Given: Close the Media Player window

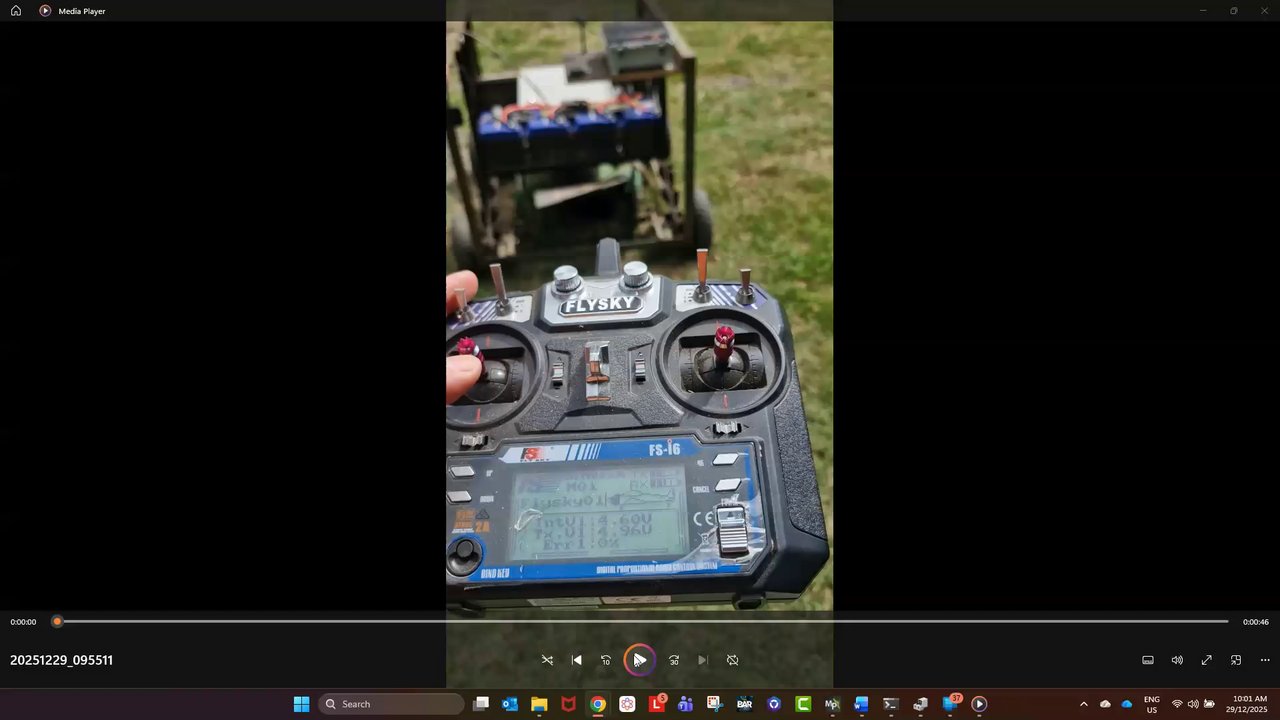Looking at the screenshot, I should tap(1264, 11).
